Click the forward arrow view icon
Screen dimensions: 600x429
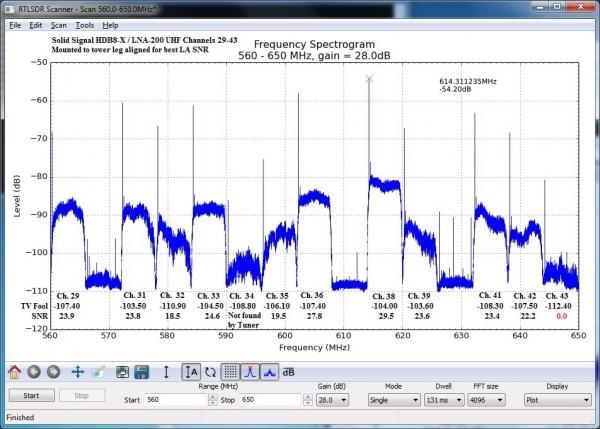(x=54, y=372)
